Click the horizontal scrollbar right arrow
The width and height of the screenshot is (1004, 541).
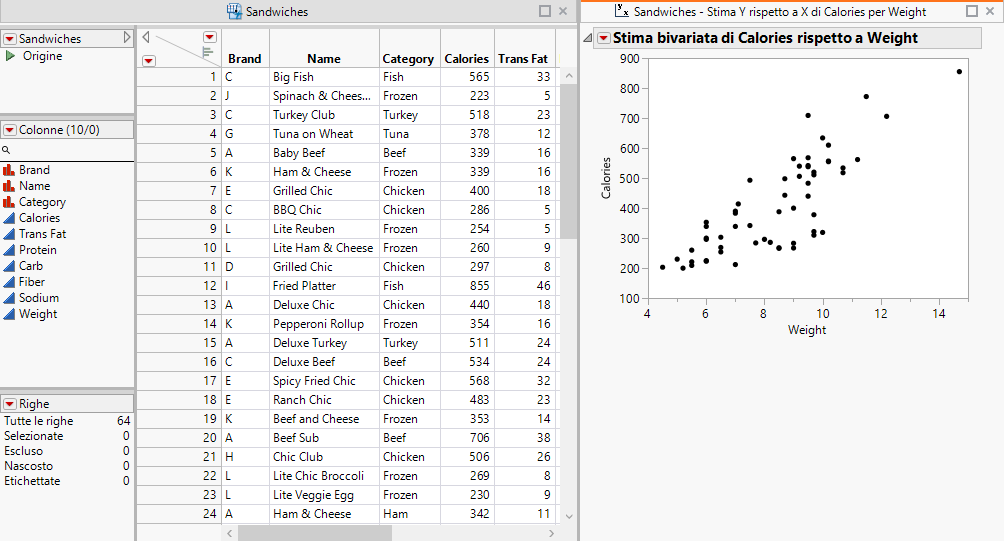click(x=551, y=533)
